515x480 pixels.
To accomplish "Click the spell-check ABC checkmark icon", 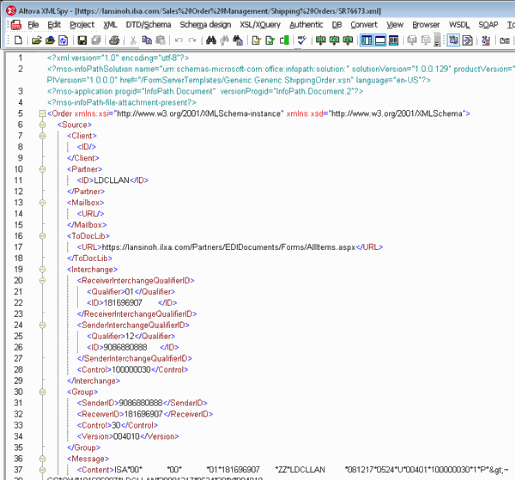I will click(x=302, y=40).
